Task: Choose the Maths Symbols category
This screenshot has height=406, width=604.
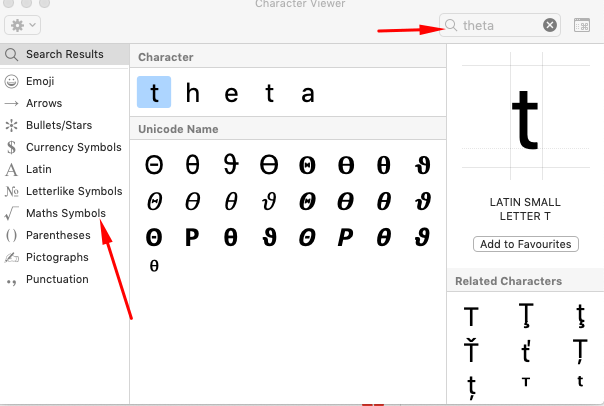Action: pyautogui.click(x=65, y=213)
